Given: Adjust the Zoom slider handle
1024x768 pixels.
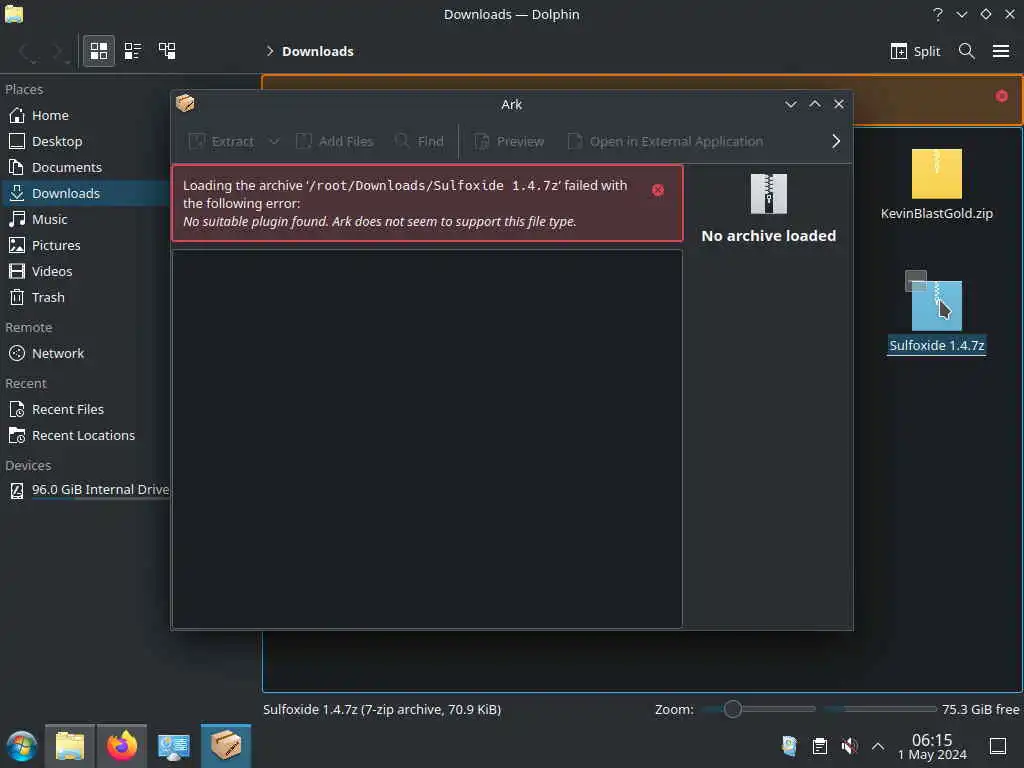Looking at the screenshot, I should [x=733, y=709].
